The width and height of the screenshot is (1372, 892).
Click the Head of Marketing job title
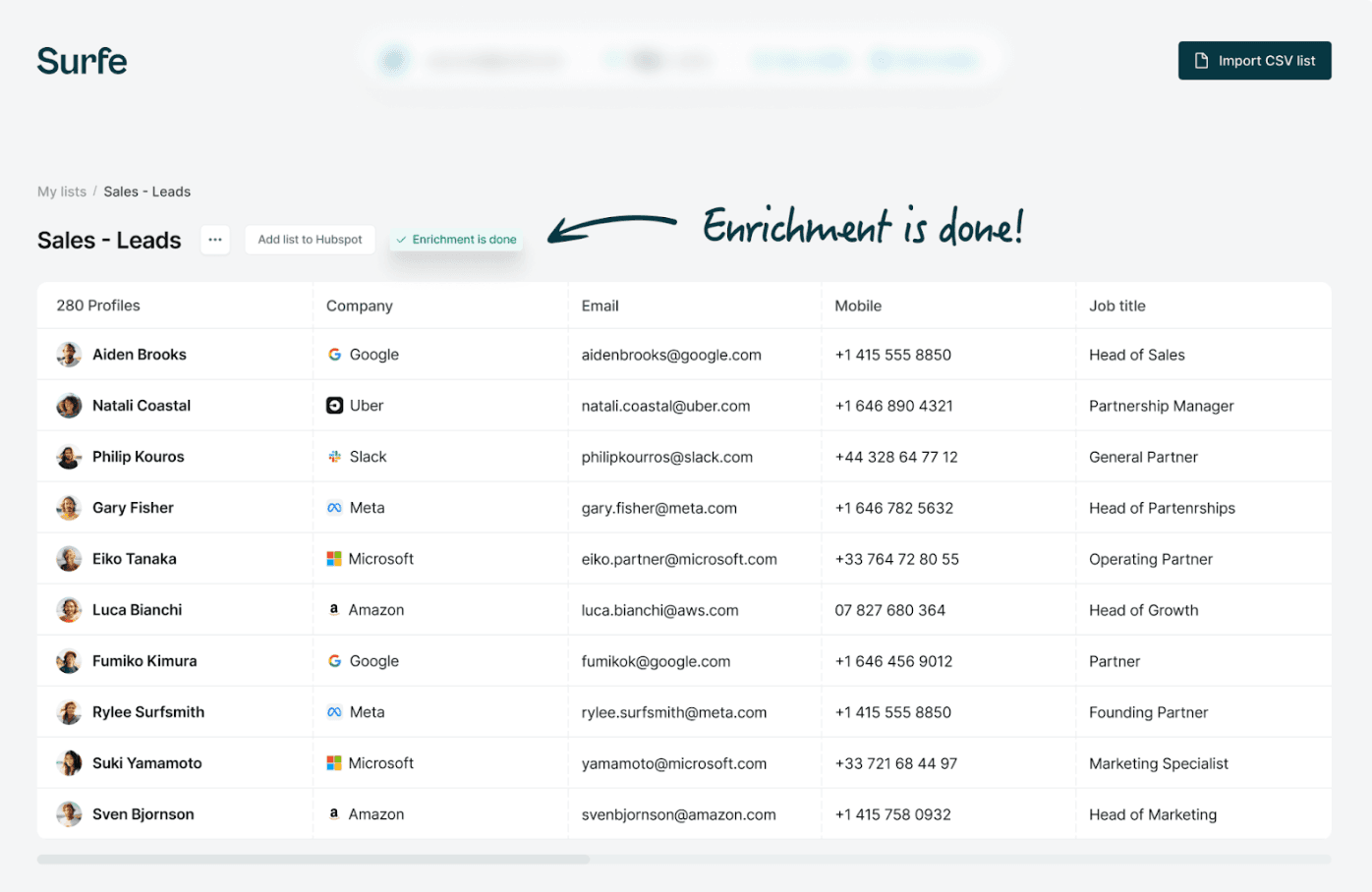pyautogui.click(x=1153, y=814)
